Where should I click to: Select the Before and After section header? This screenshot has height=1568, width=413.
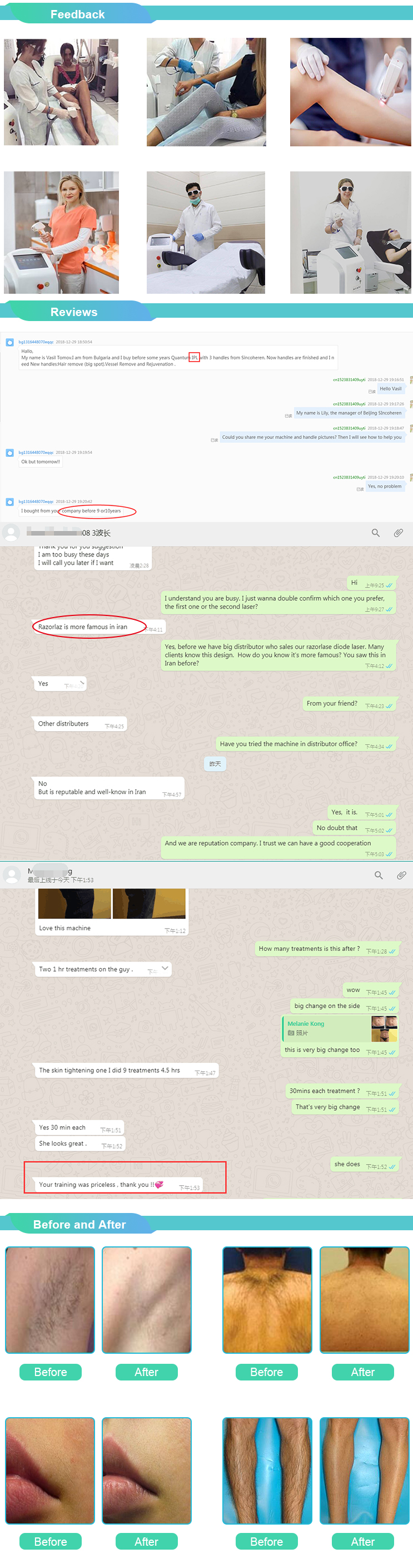79,1224
